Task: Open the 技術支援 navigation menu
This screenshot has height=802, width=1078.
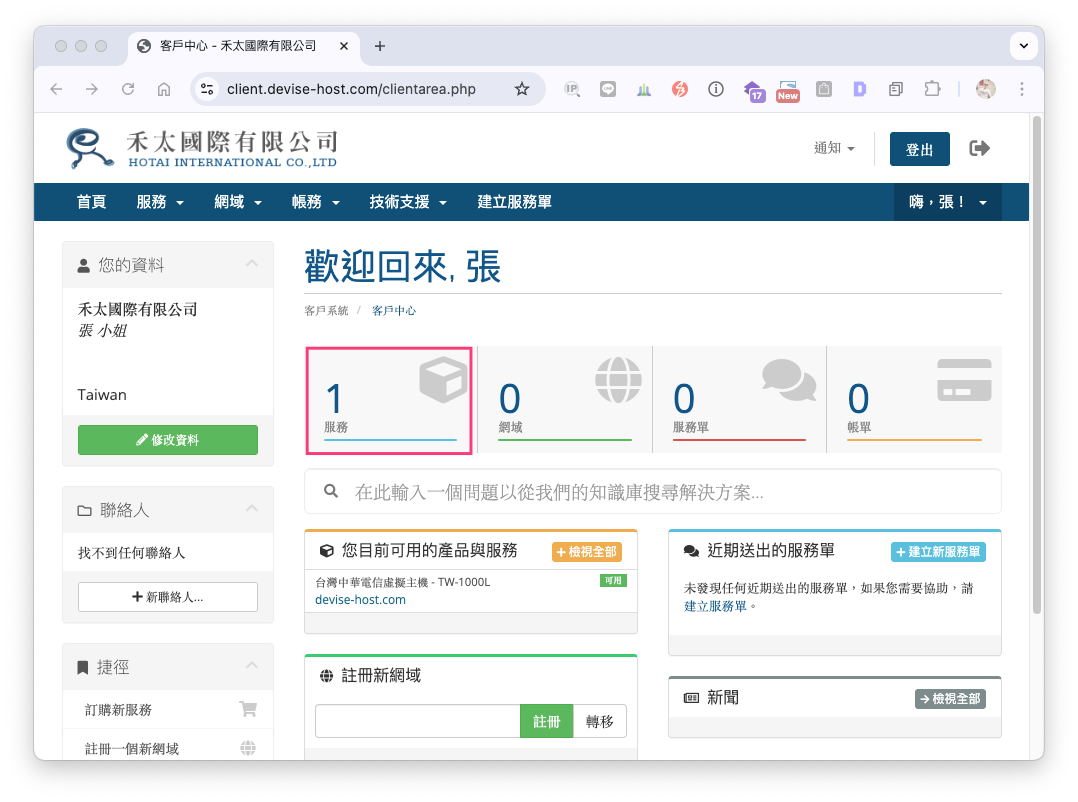Action: point(407,202)
